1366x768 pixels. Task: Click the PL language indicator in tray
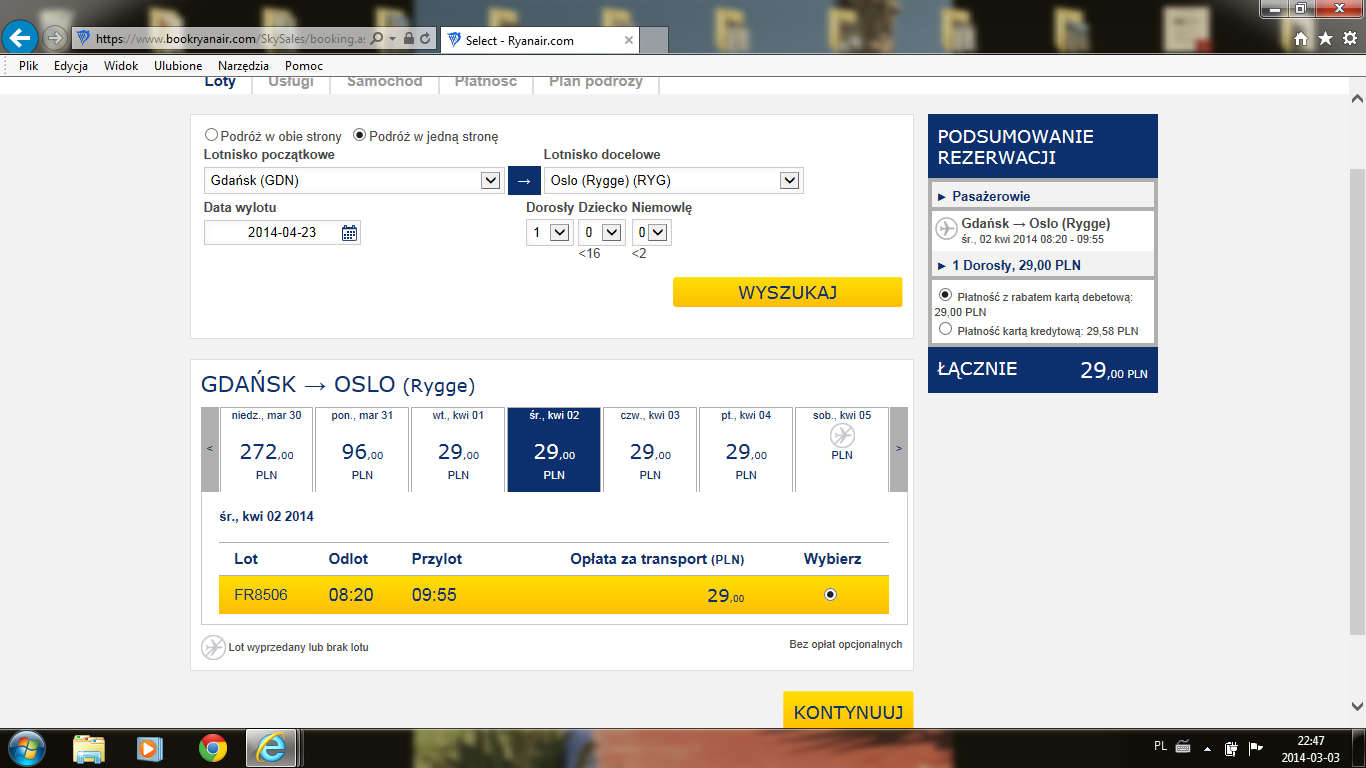[x=1160, y=746]
